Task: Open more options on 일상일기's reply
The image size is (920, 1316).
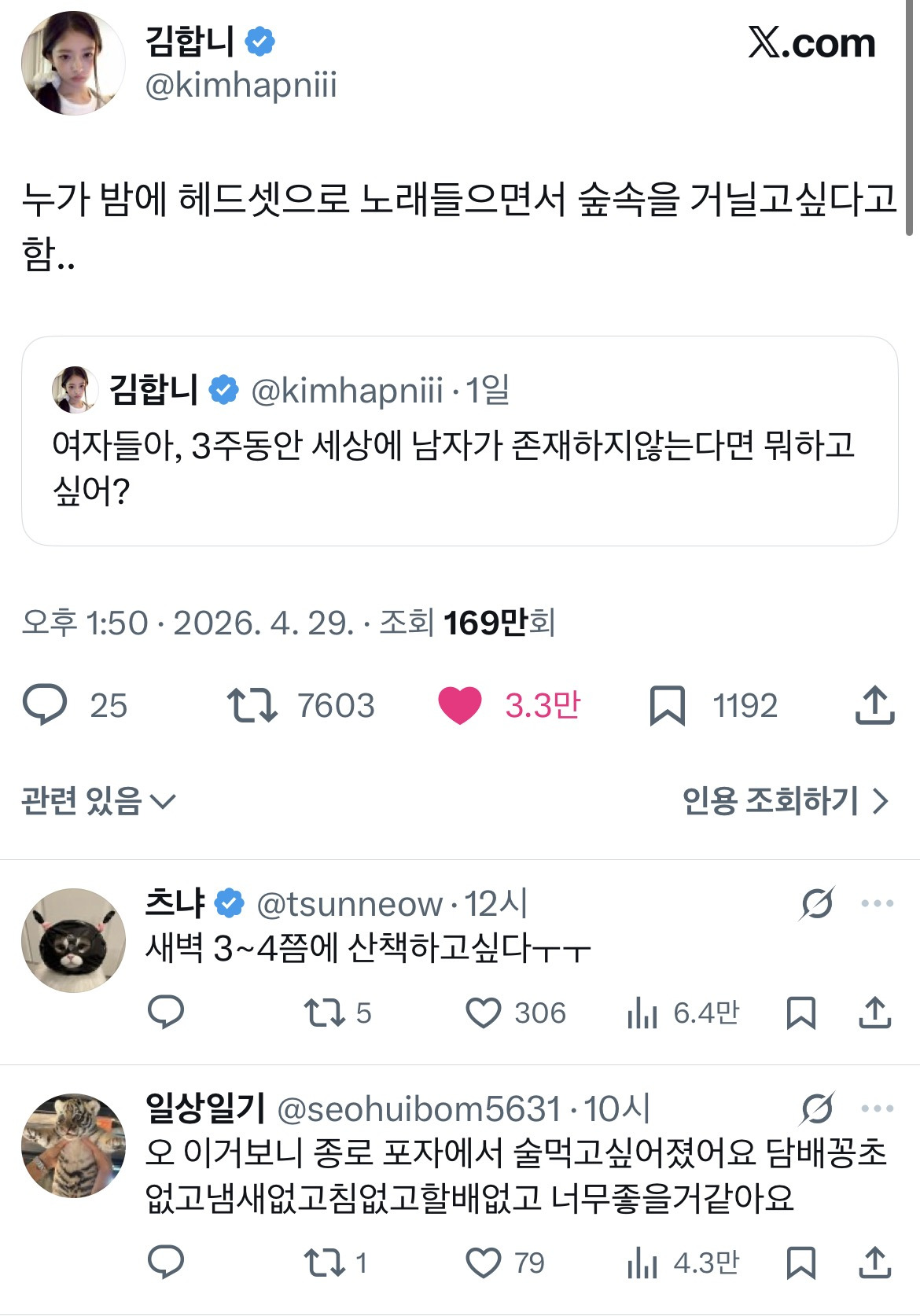Action: coord(877,1108)
